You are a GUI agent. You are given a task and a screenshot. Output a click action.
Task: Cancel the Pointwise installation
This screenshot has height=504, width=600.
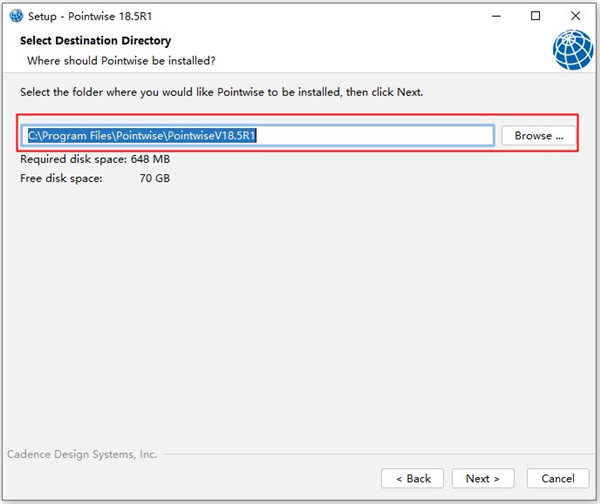point(558,478)
